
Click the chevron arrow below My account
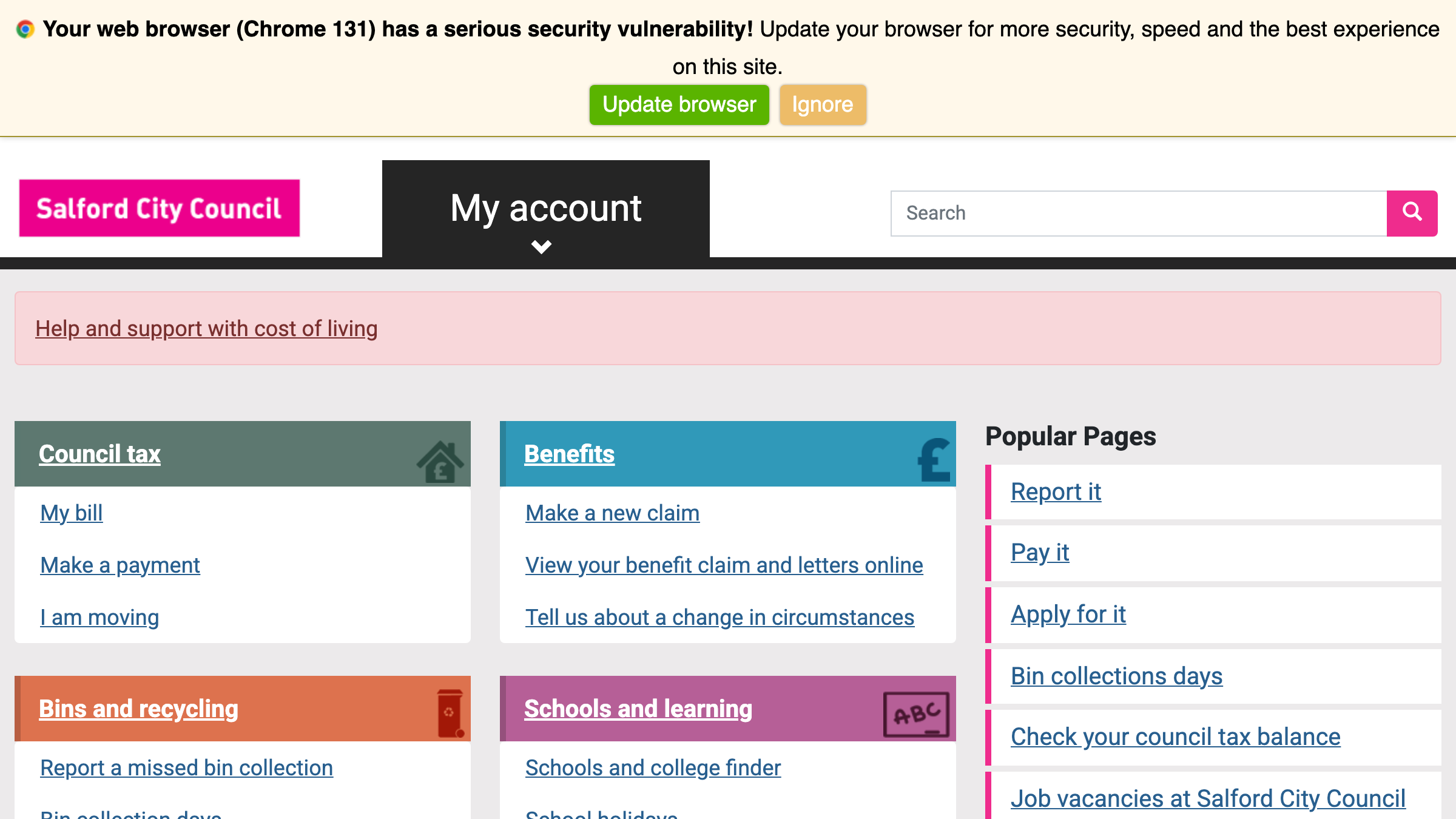(541, 247)
